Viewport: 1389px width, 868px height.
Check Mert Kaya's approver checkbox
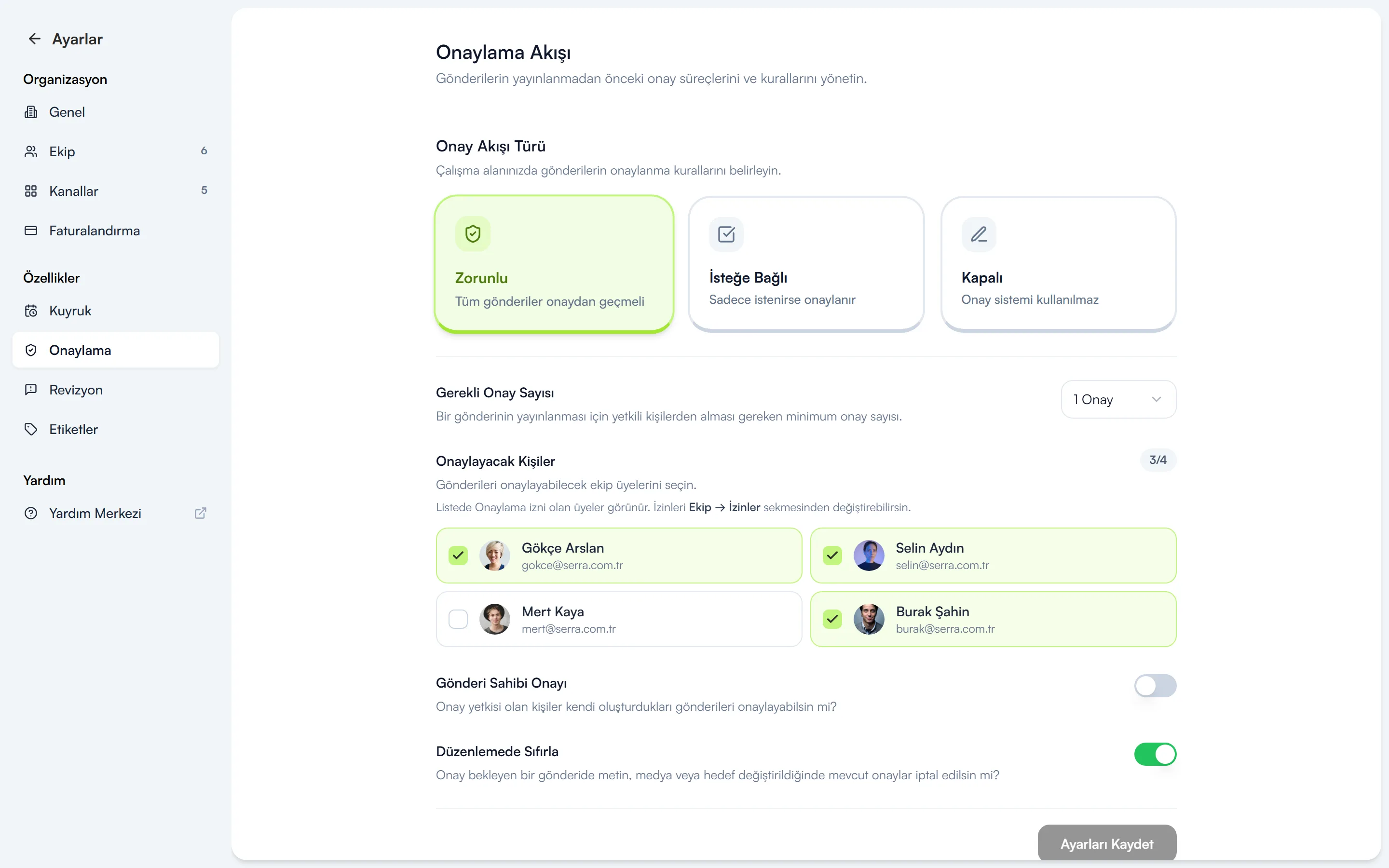pyautogui.click(x=458, y=619)
